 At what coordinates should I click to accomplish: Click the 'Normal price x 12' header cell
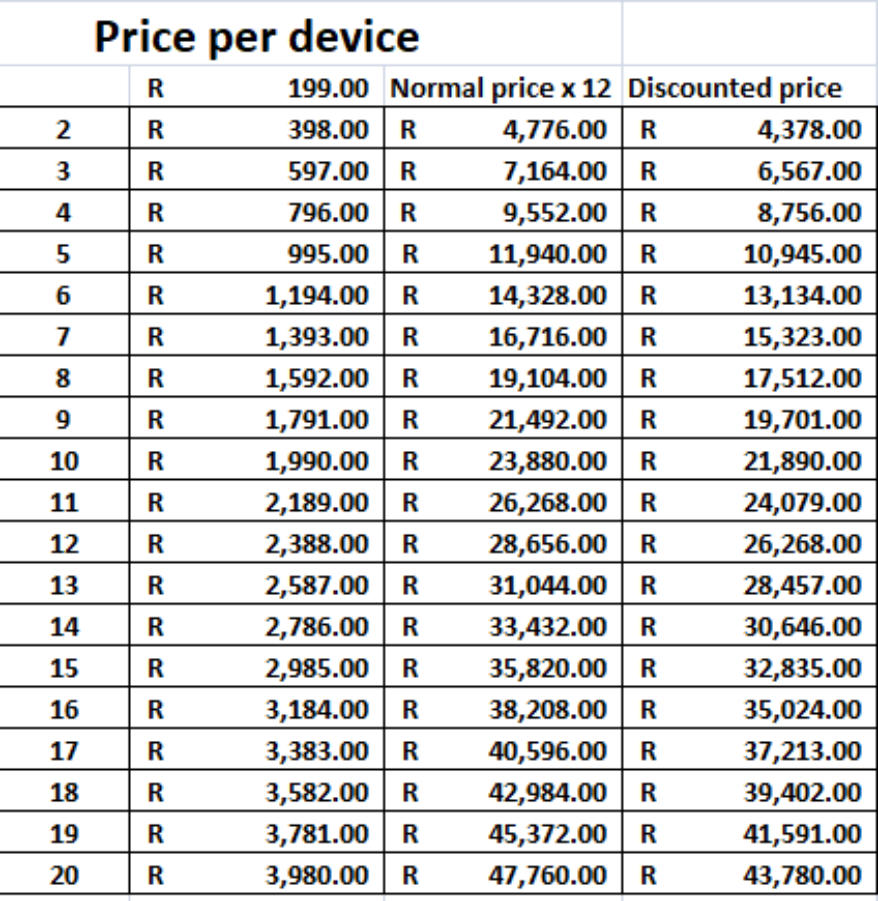point(503,86)
